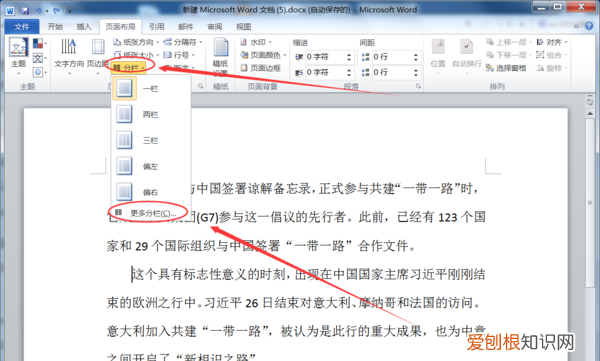Click 页面边框 page borders button
This screenshot has width=600, height=361.
[x=261, y=68]
